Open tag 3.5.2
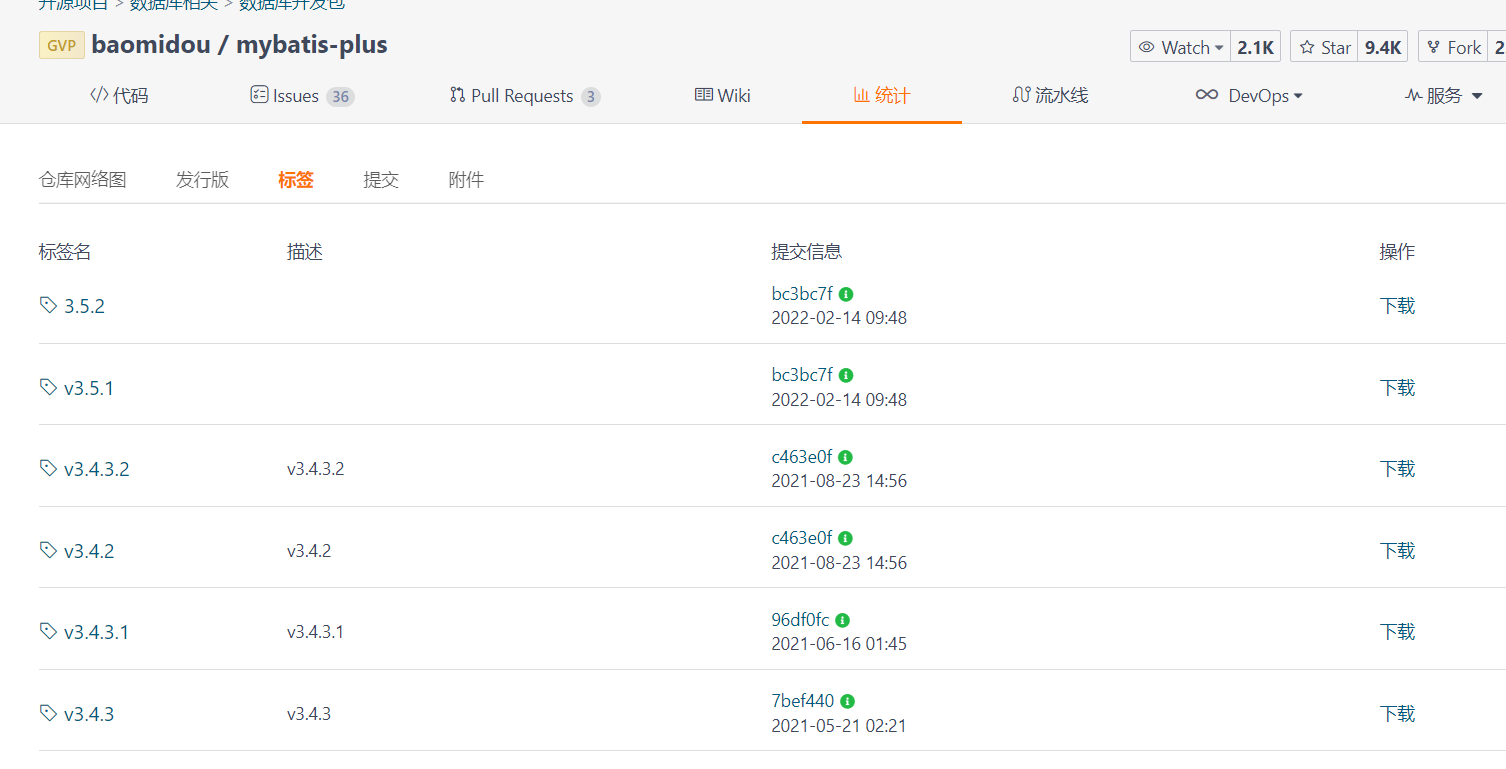 84,306
